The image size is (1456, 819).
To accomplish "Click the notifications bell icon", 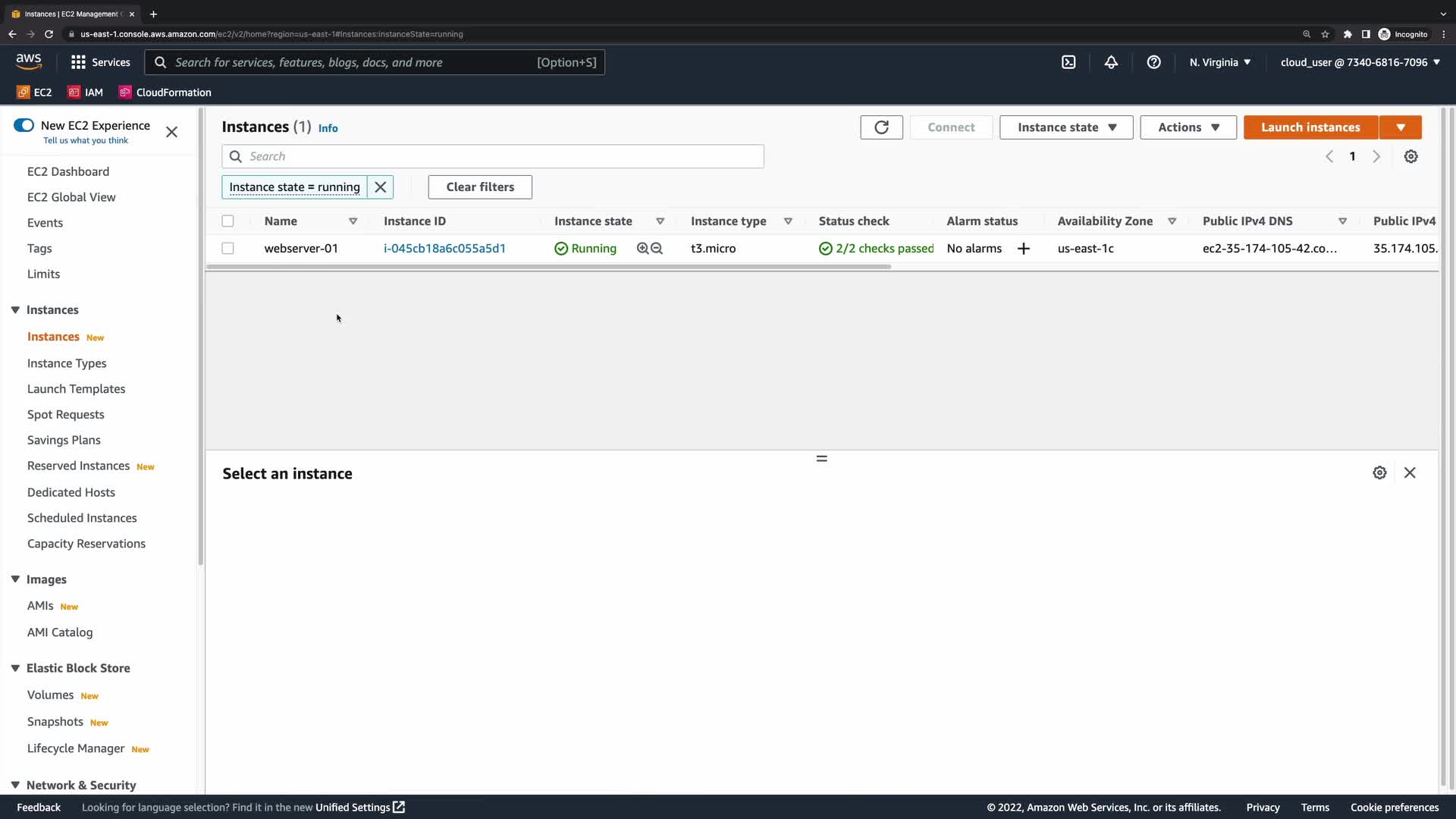I will (x=1111, y=62).
